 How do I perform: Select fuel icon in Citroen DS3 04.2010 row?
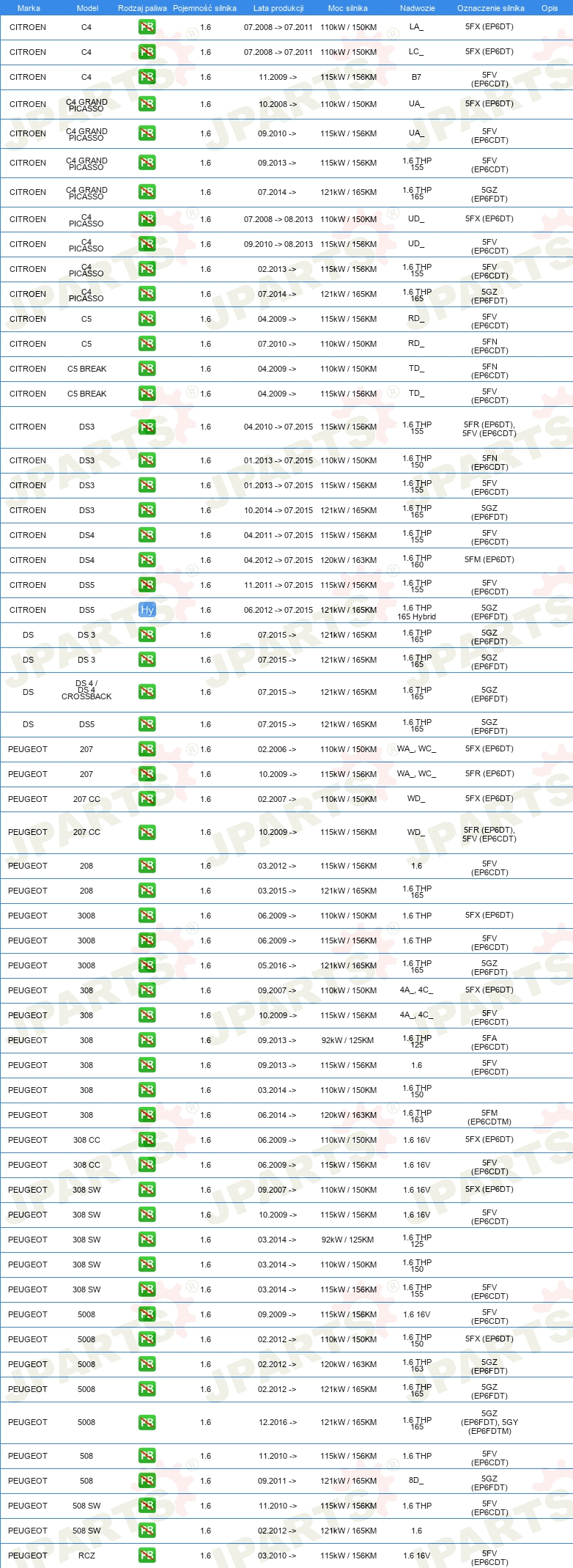click(147, 427)
